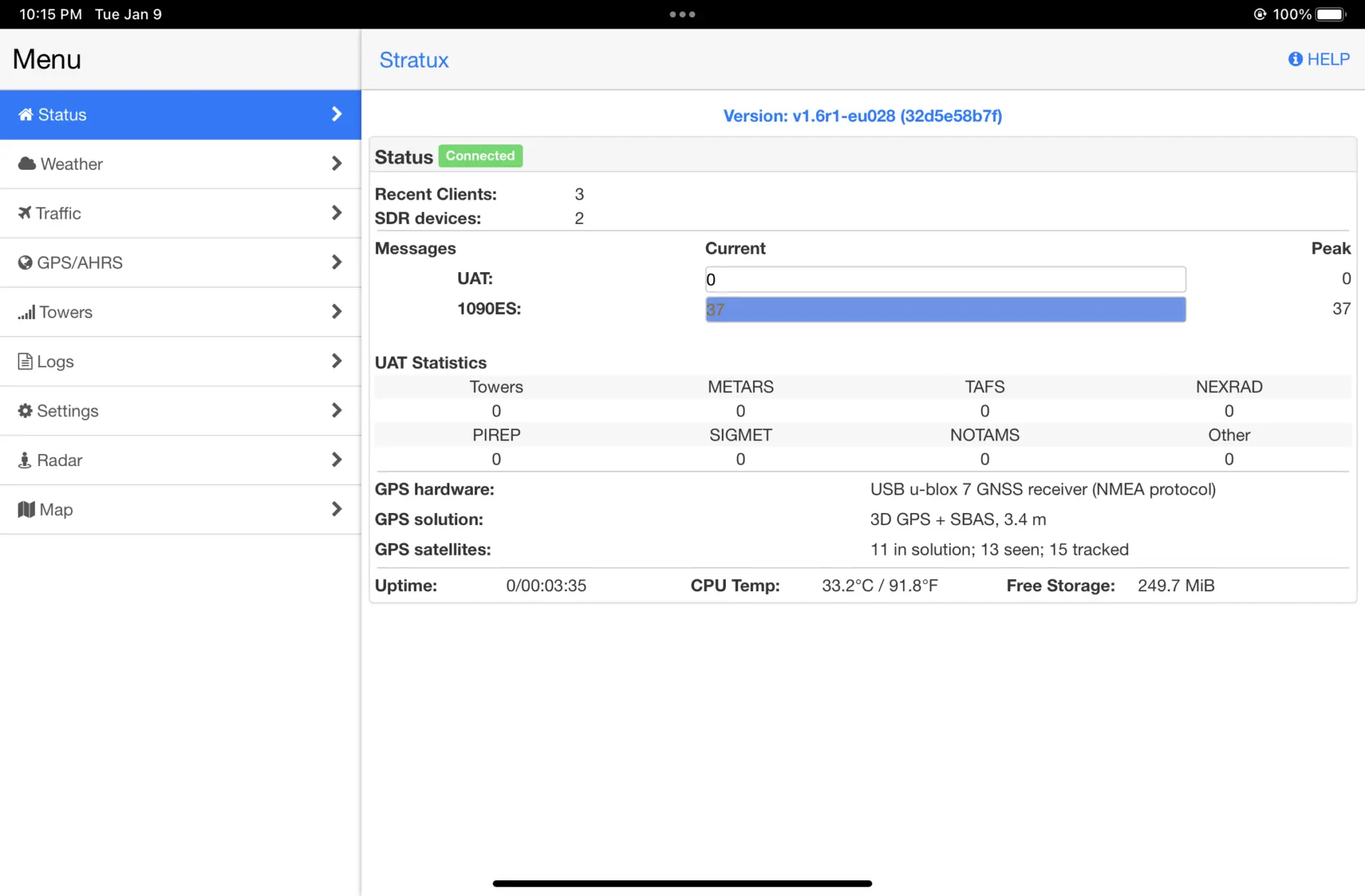Open the Radar page

coord(181,460)
